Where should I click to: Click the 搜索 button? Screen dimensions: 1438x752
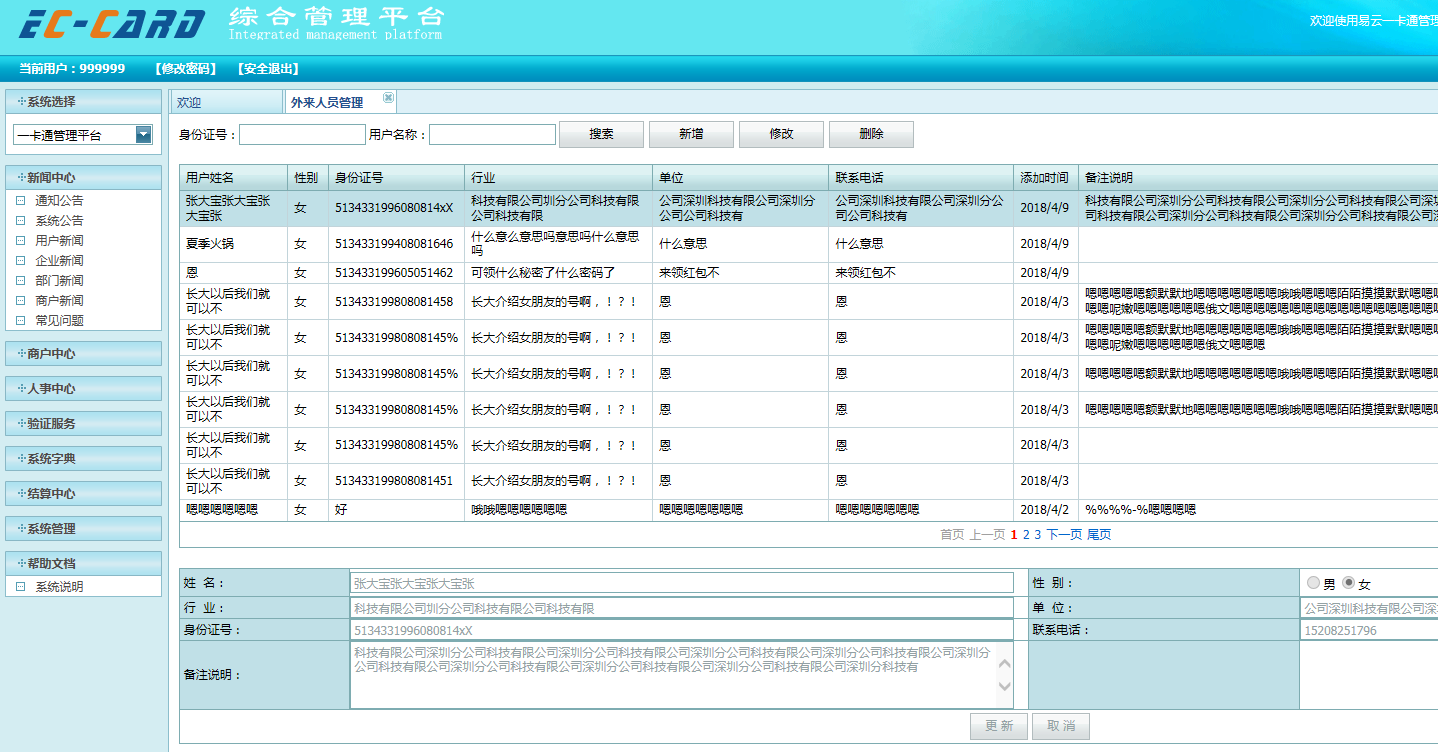coord(601,134)
